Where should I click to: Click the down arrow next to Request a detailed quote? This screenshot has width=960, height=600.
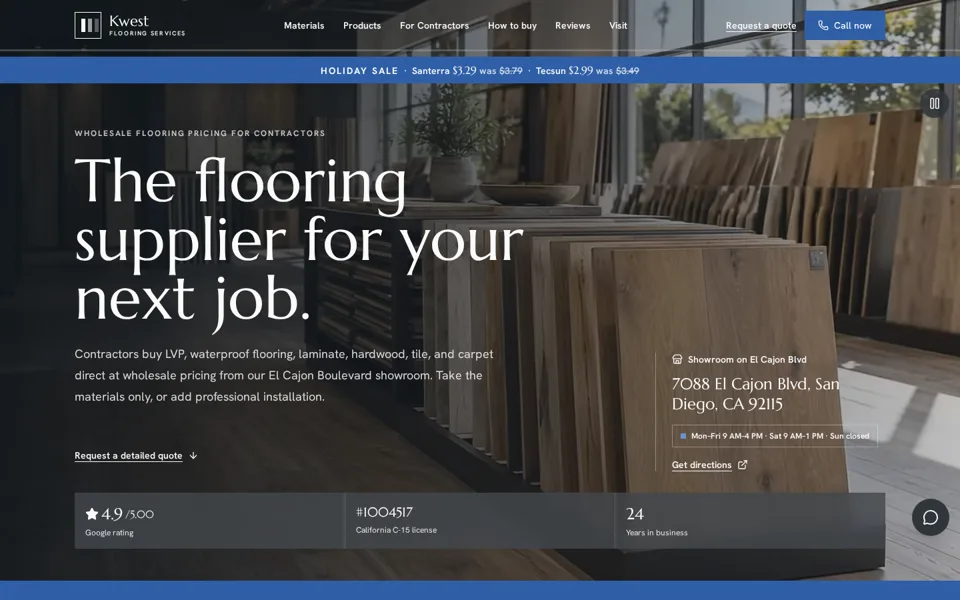[x=193, y=456]
